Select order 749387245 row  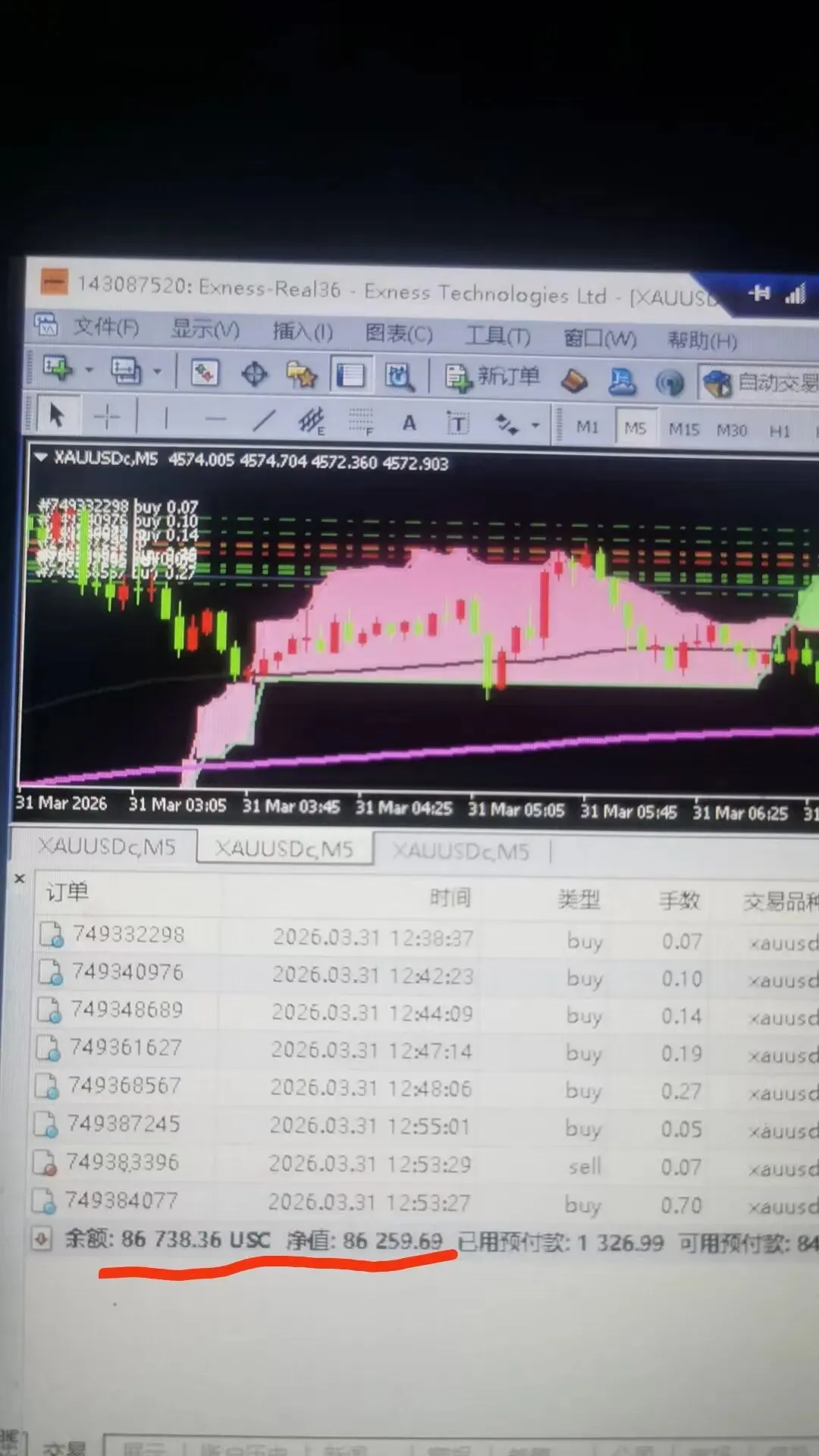click(x=427, y=1127)
